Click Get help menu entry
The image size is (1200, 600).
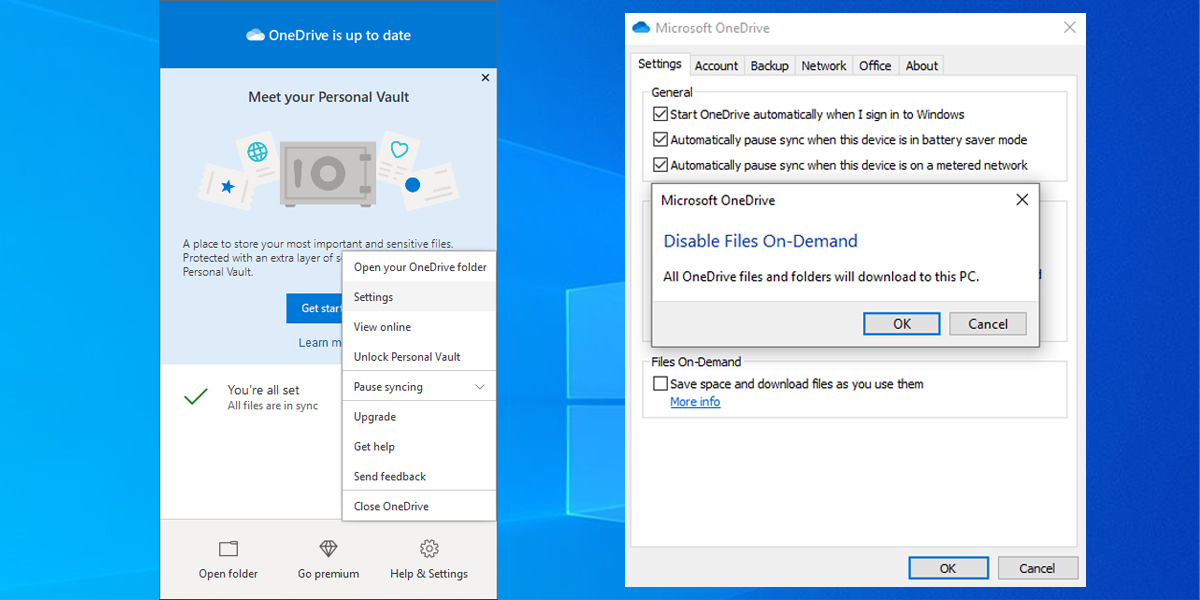coord(419,447)
